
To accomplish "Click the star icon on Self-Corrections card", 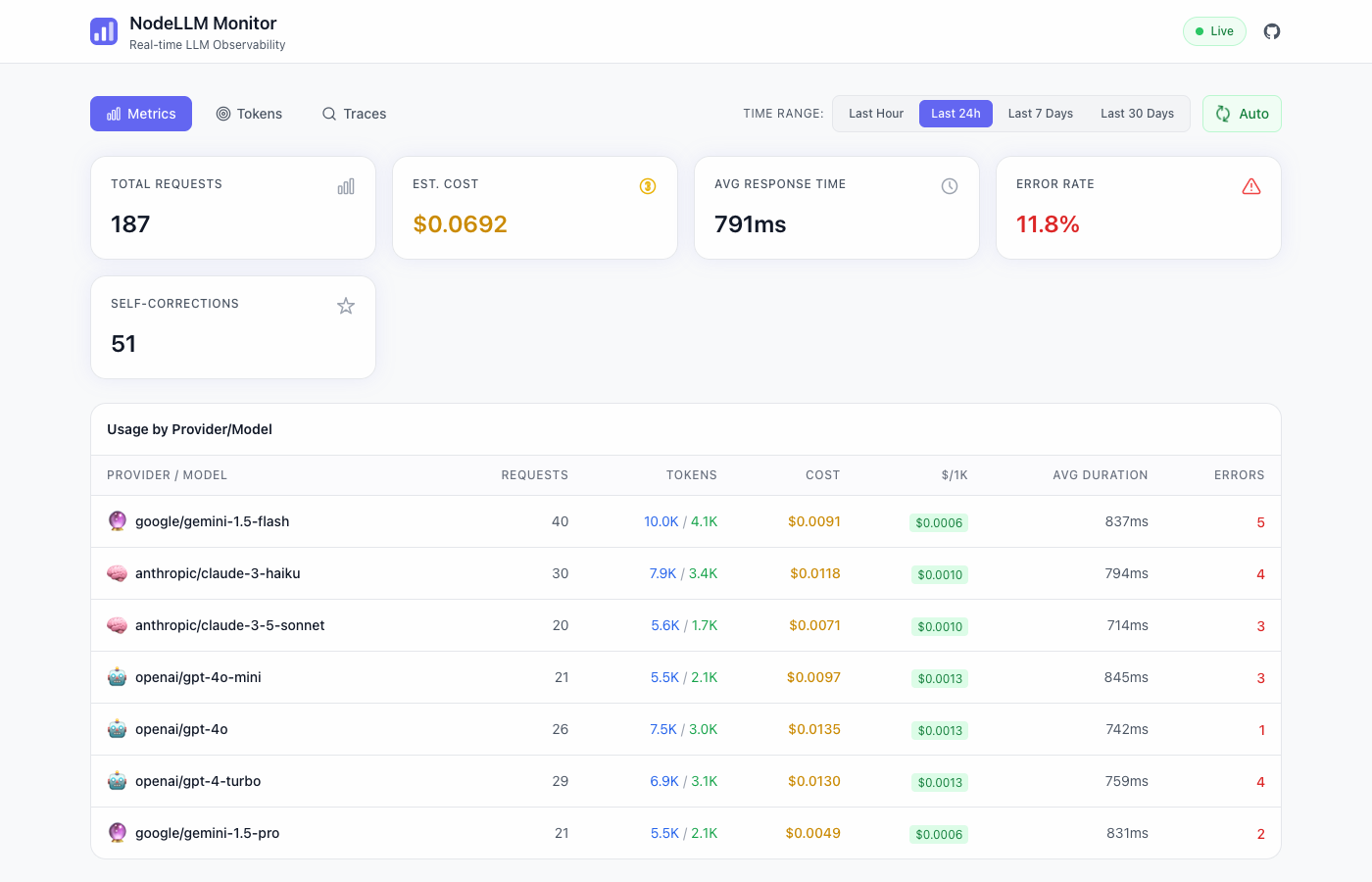I will pos(345,306).
